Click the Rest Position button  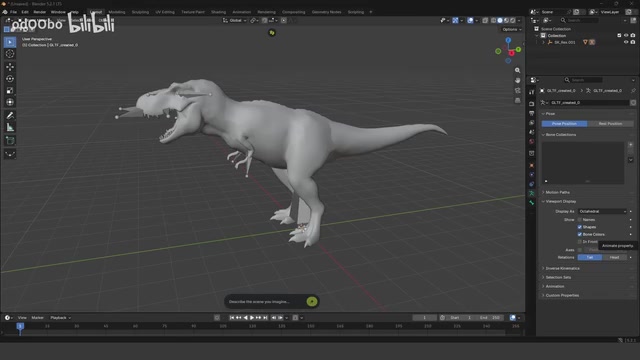click(610, 124)
